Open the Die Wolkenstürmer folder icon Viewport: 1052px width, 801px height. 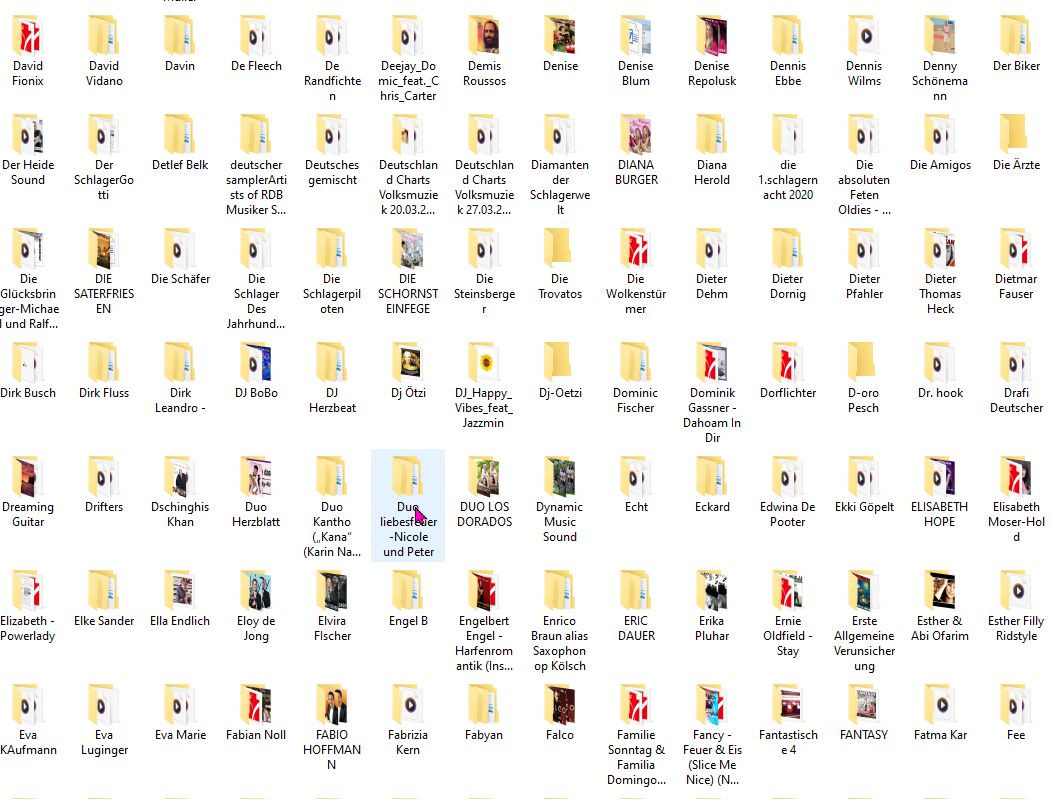click(636, 249)
